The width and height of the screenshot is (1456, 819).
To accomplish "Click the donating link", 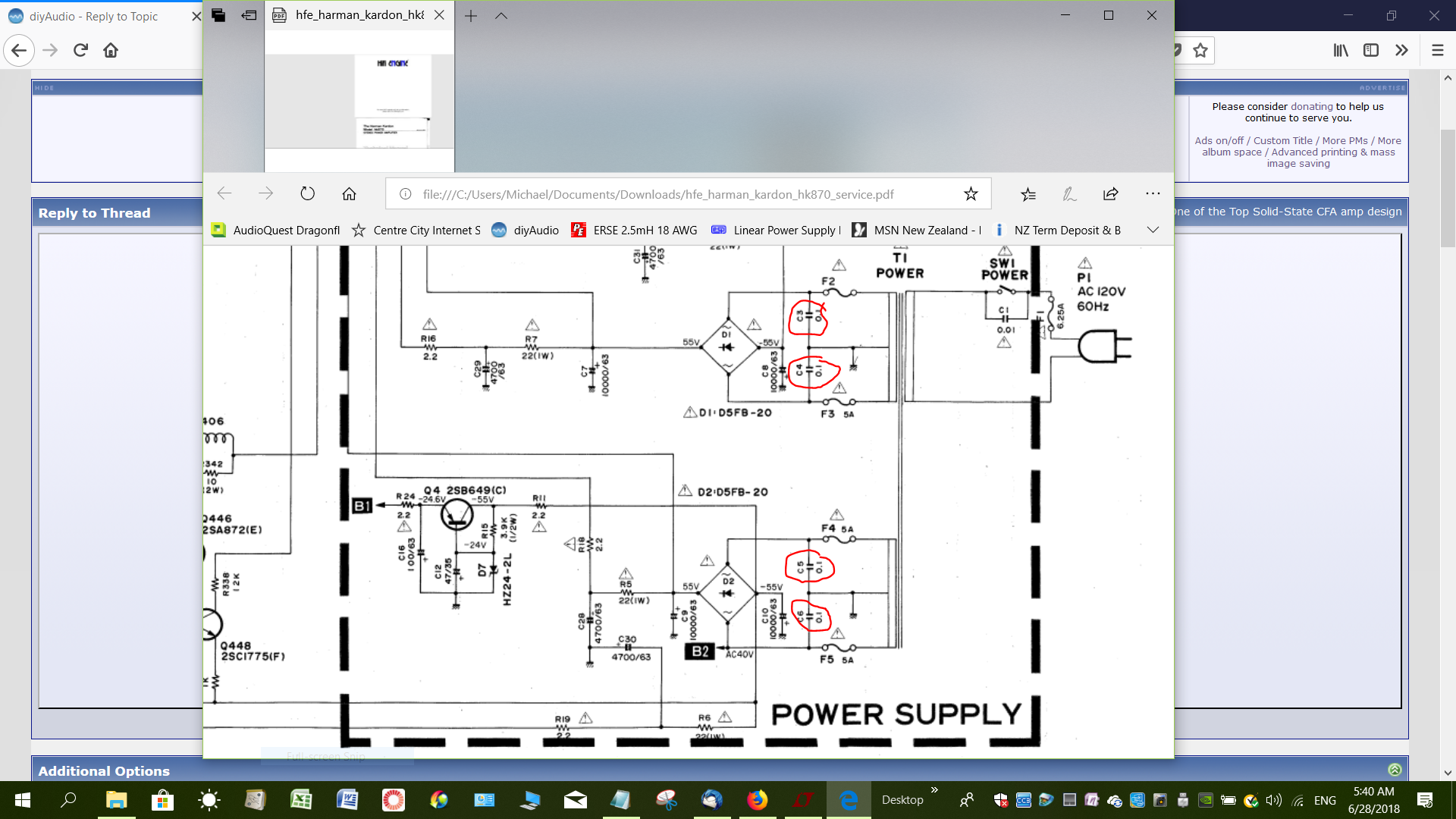I will click(x=1312, y=106).
